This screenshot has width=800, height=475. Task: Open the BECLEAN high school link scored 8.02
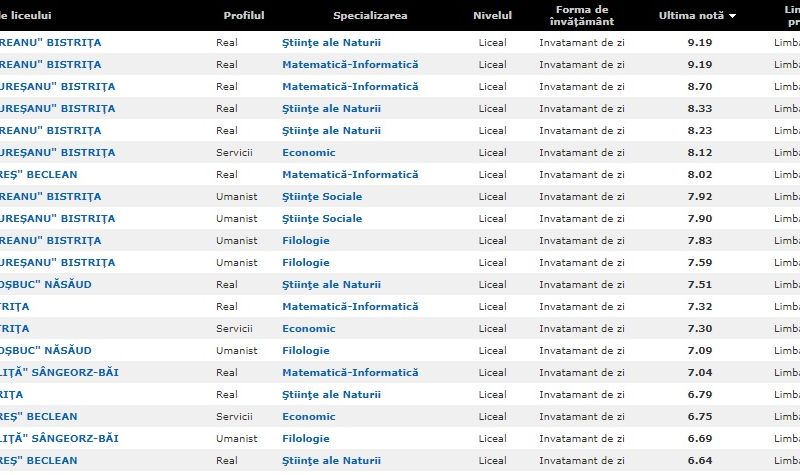tap(40, 174)
